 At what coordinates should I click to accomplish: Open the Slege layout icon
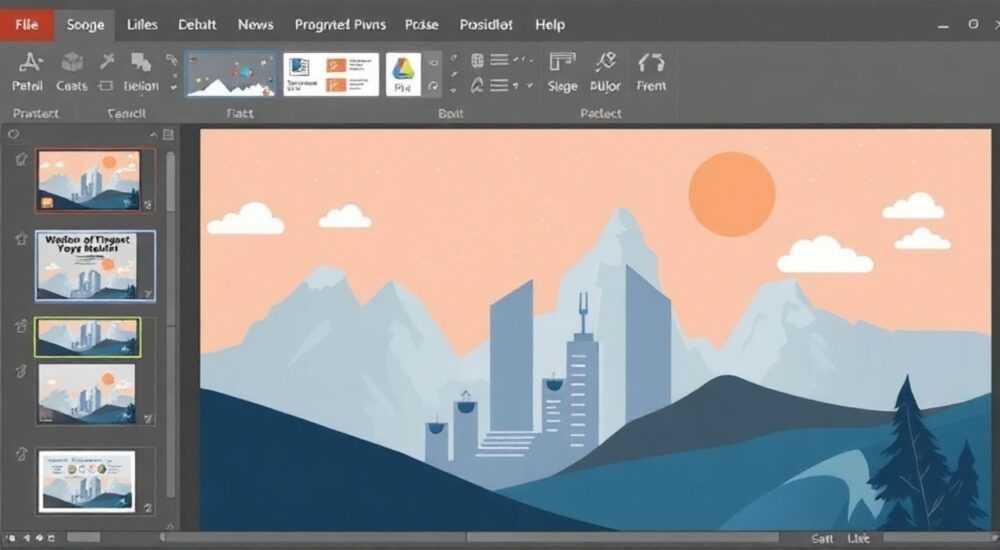(x=562, y=62)
